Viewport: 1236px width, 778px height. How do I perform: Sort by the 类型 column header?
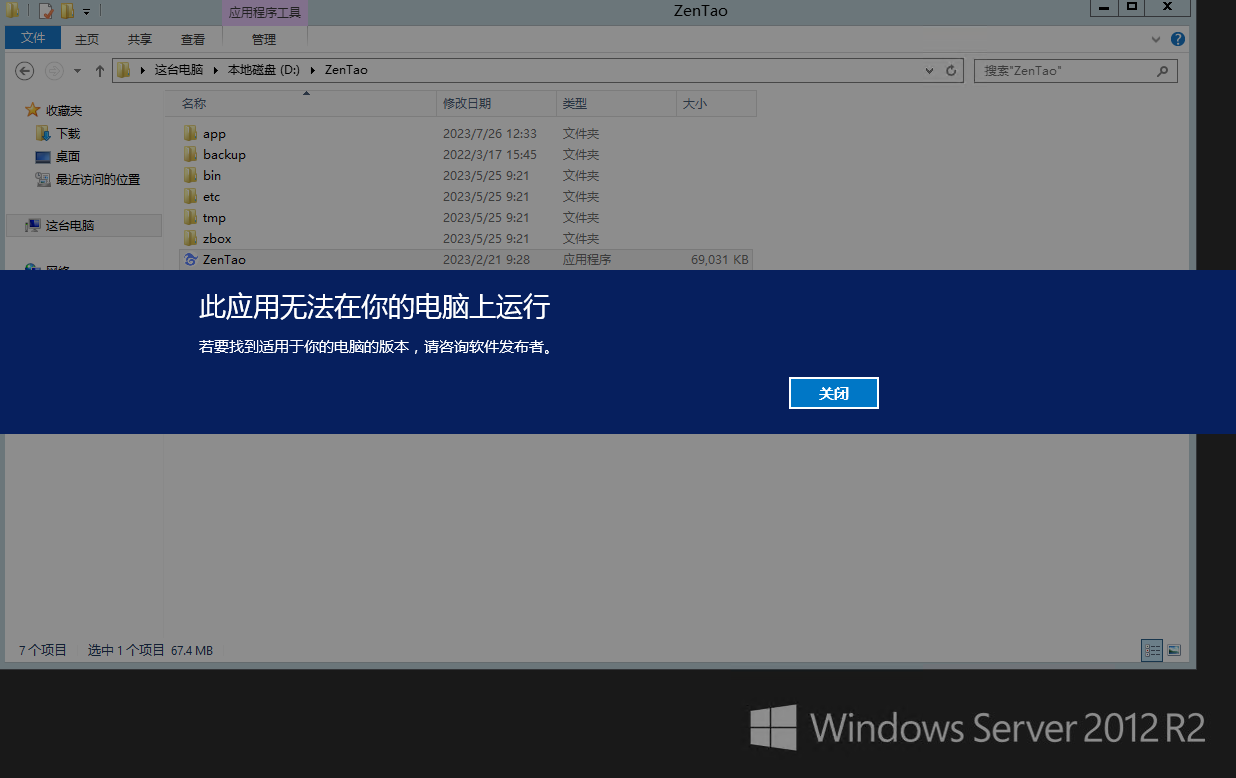click(616, 103)
